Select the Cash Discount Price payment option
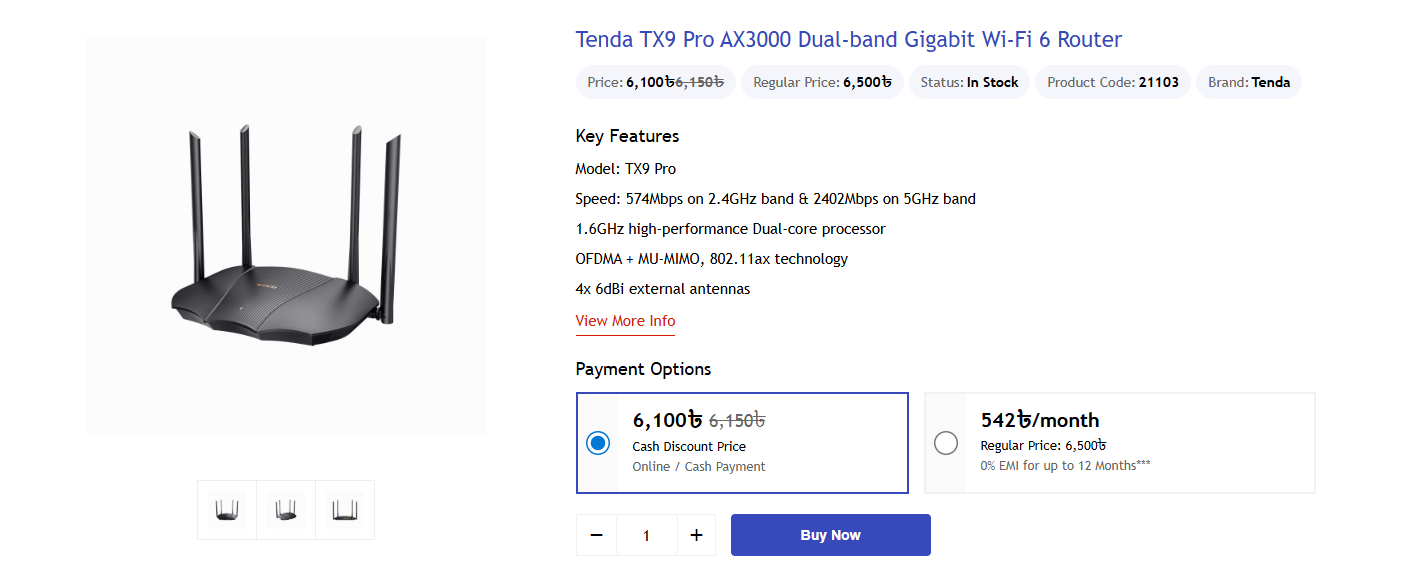This screenshot has width=1424, height=587. (597, 442)
